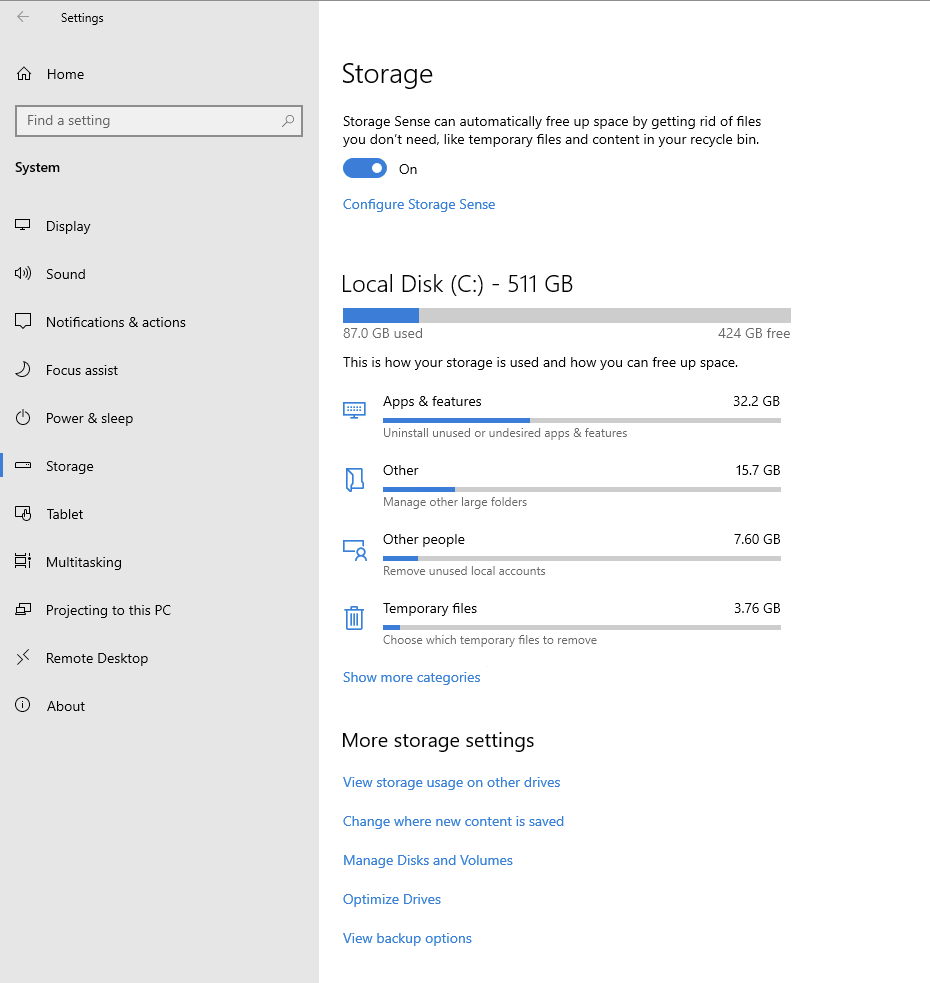
Task: Click the back arrow in Settings header
Action: click(x=23, y=17)
